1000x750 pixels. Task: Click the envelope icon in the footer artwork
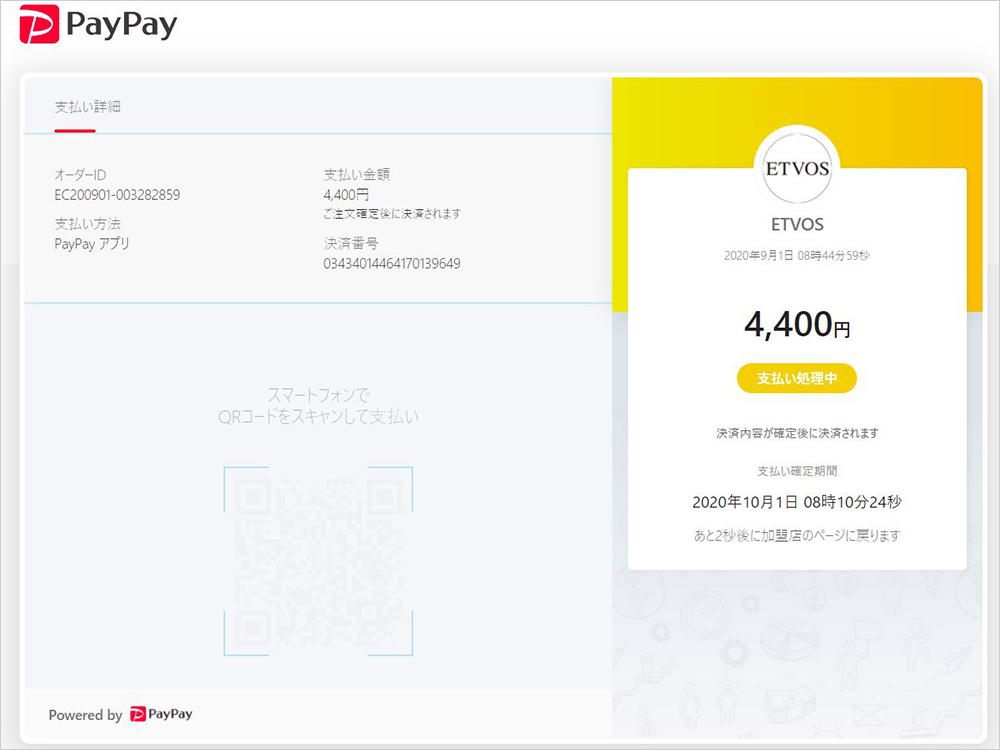point(867,714)
